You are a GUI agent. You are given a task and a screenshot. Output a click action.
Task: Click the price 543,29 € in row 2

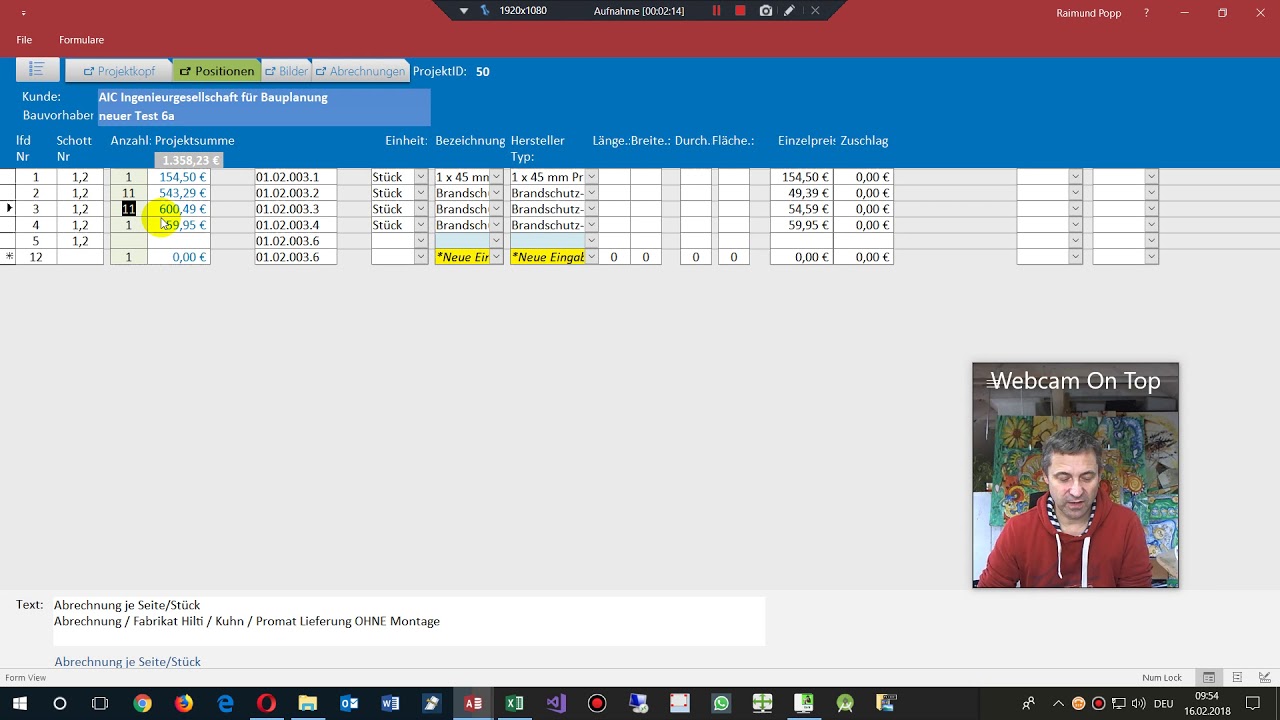point(180,193)
